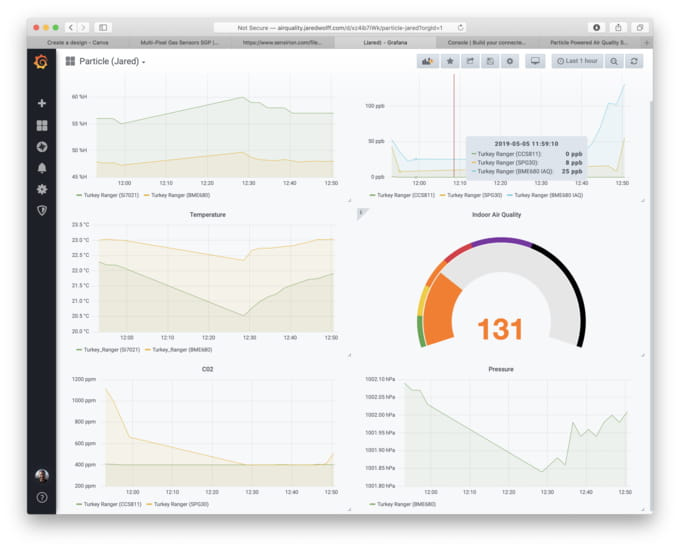Click the Safari address bar
The height and width of the screenshot is (550, 680).
(340, 27)
